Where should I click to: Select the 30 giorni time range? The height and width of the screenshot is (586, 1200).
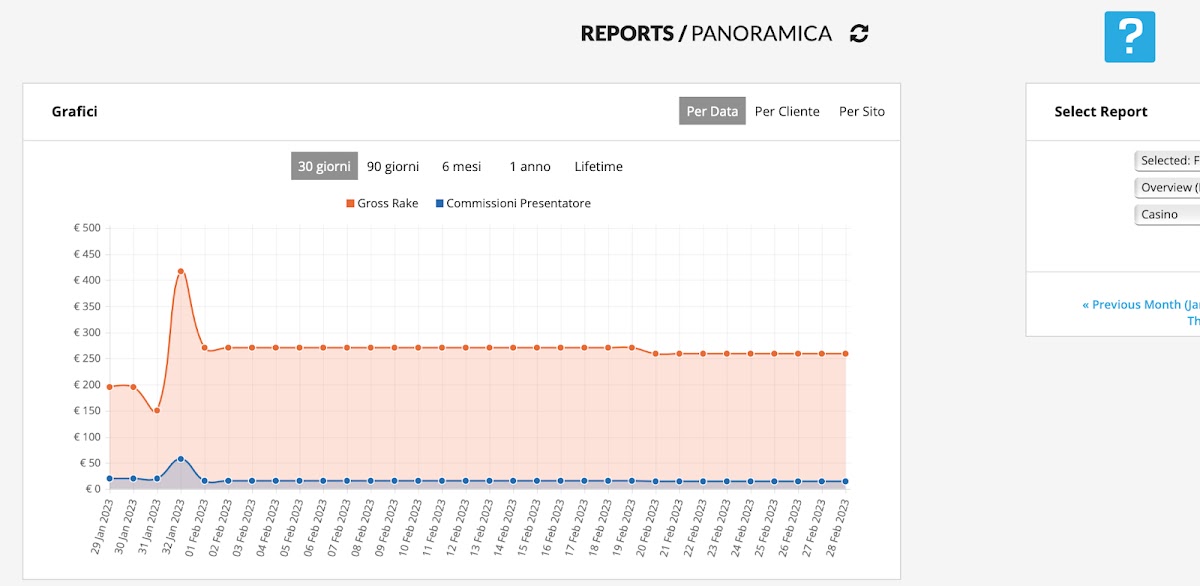(x=324, y=167)
